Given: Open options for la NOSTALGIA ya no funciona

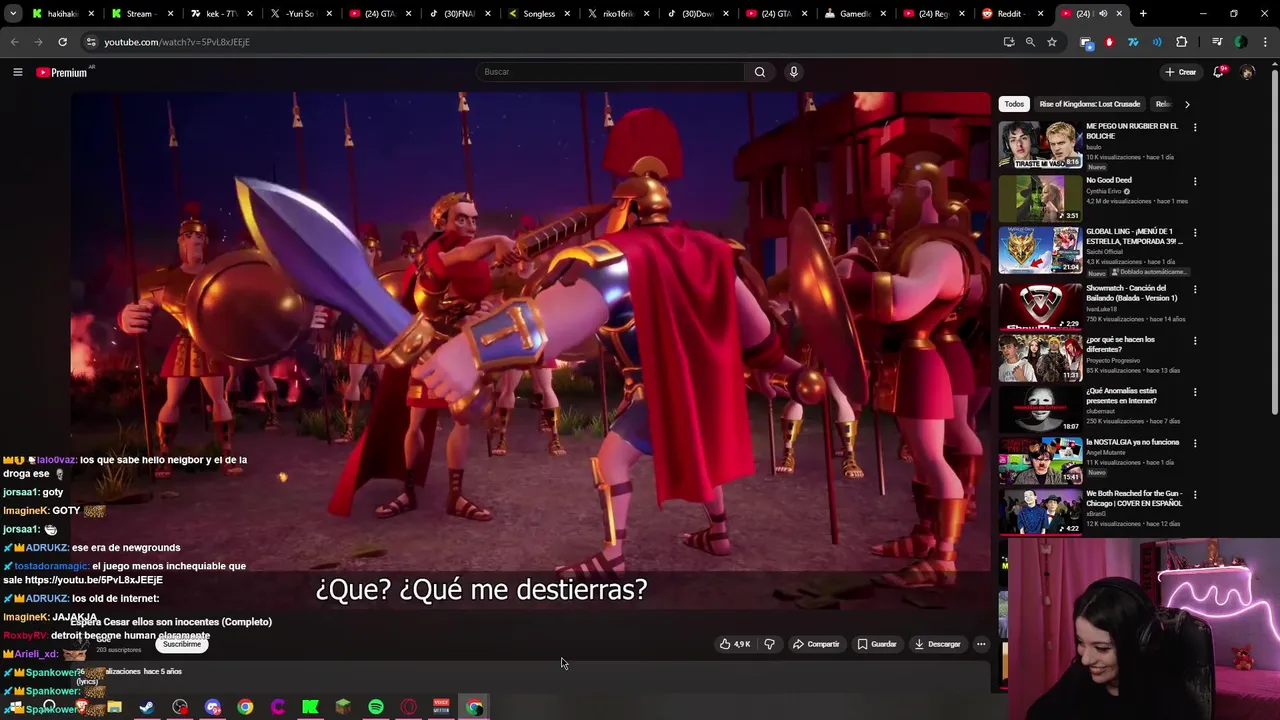Looking at the screenshot, I should [x=1195, y=444].
